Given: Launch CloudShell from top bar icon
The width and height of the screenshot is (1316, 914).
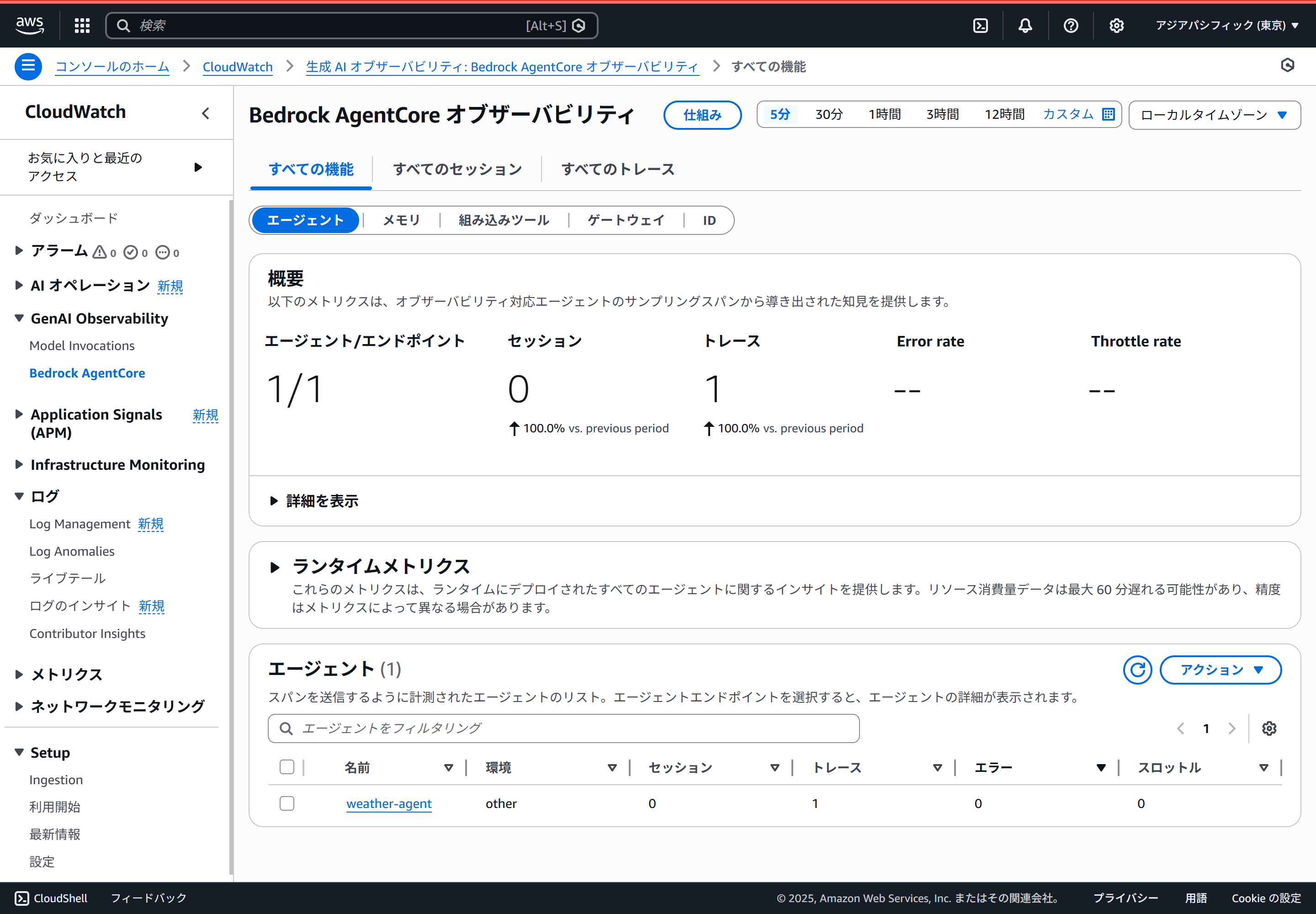Looking at the screenshot, I should click(981, 25).
